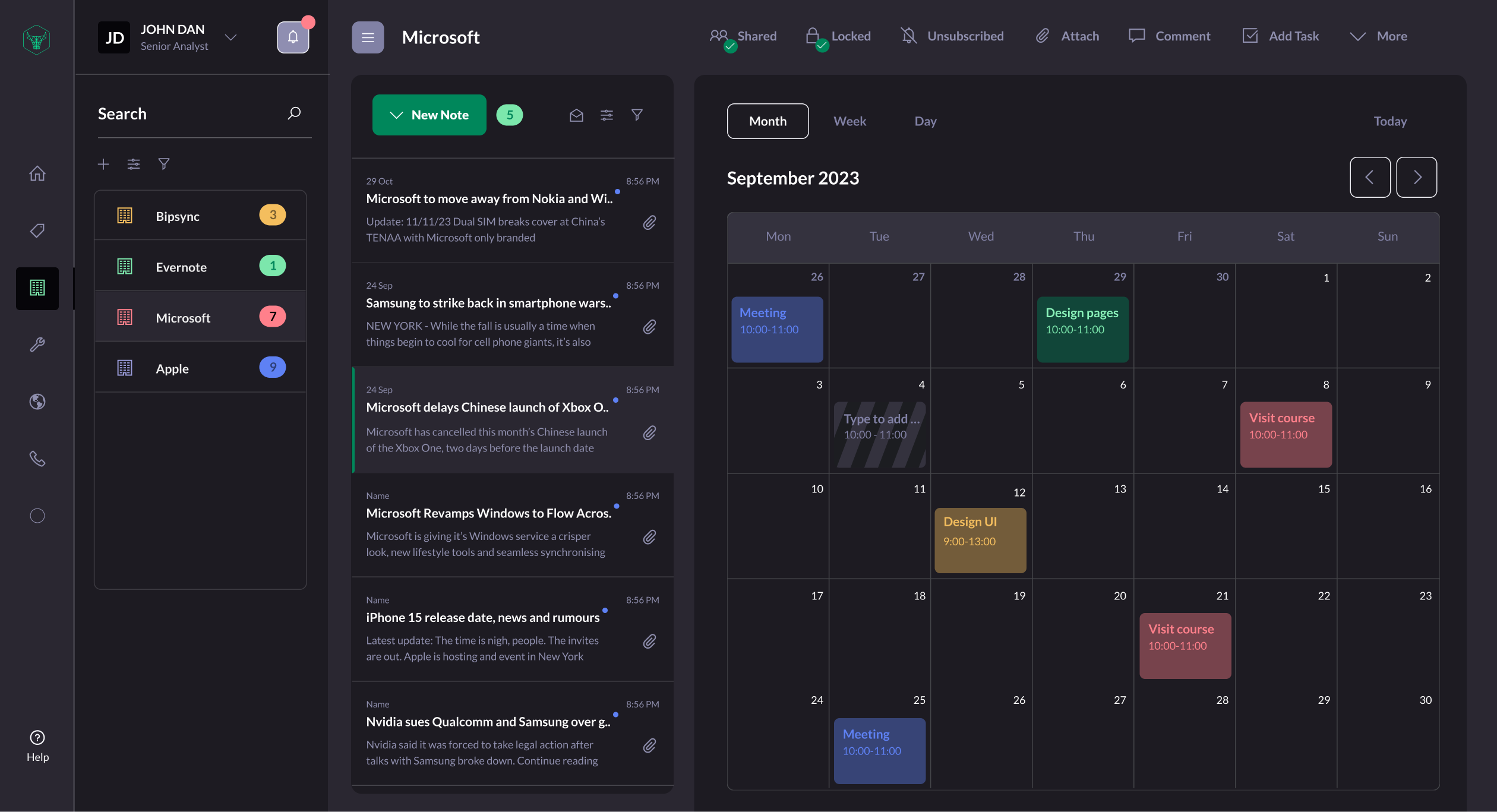The width and height of the screenshot is (1497, 812).
Task: Open the Home icon in left sidebar
Action: tap(37, 173)
